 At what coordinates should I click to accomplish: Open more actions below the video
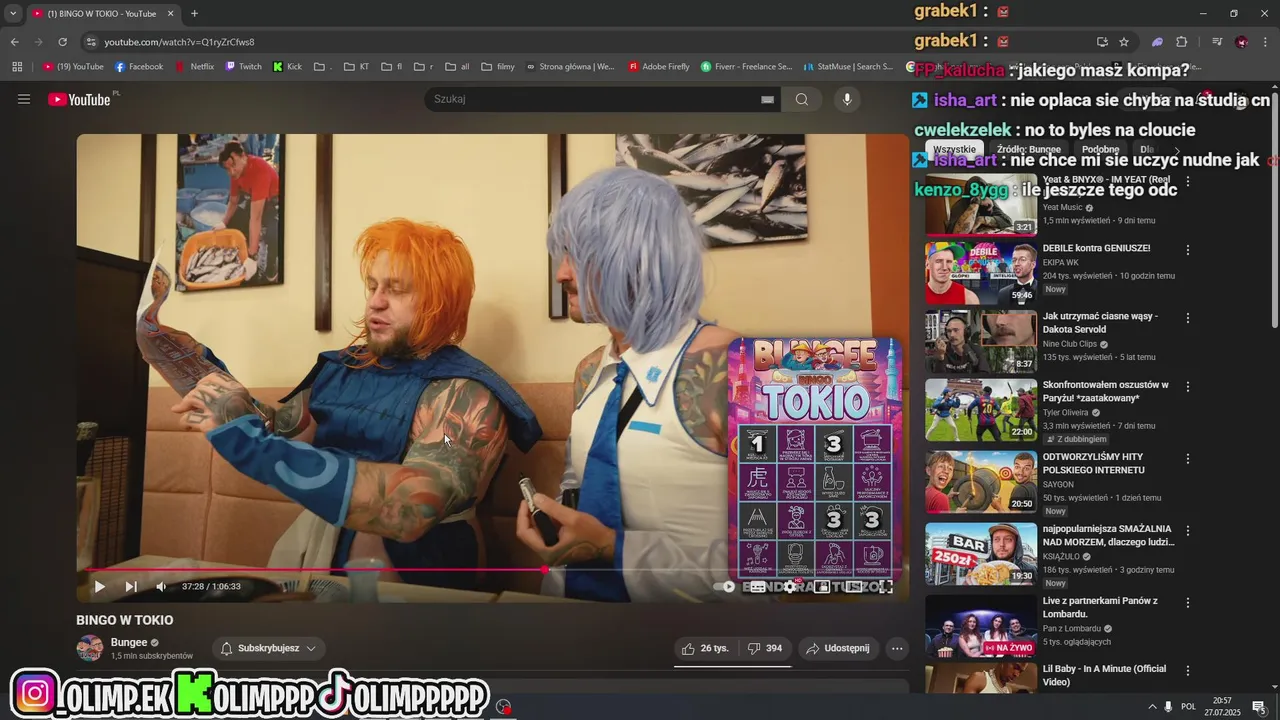(x=897, y=648)
